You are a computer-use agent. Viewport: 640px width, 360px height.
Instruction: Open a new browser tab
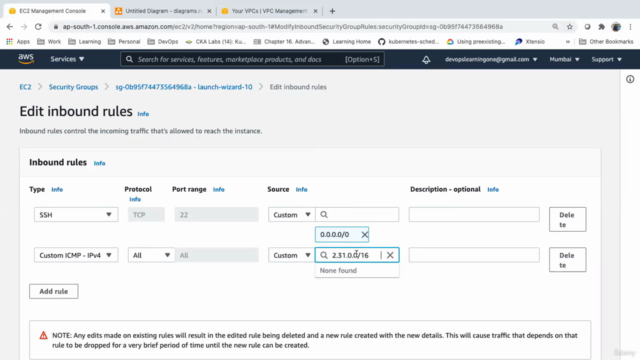pyautogui.click(x=332, y=11)
